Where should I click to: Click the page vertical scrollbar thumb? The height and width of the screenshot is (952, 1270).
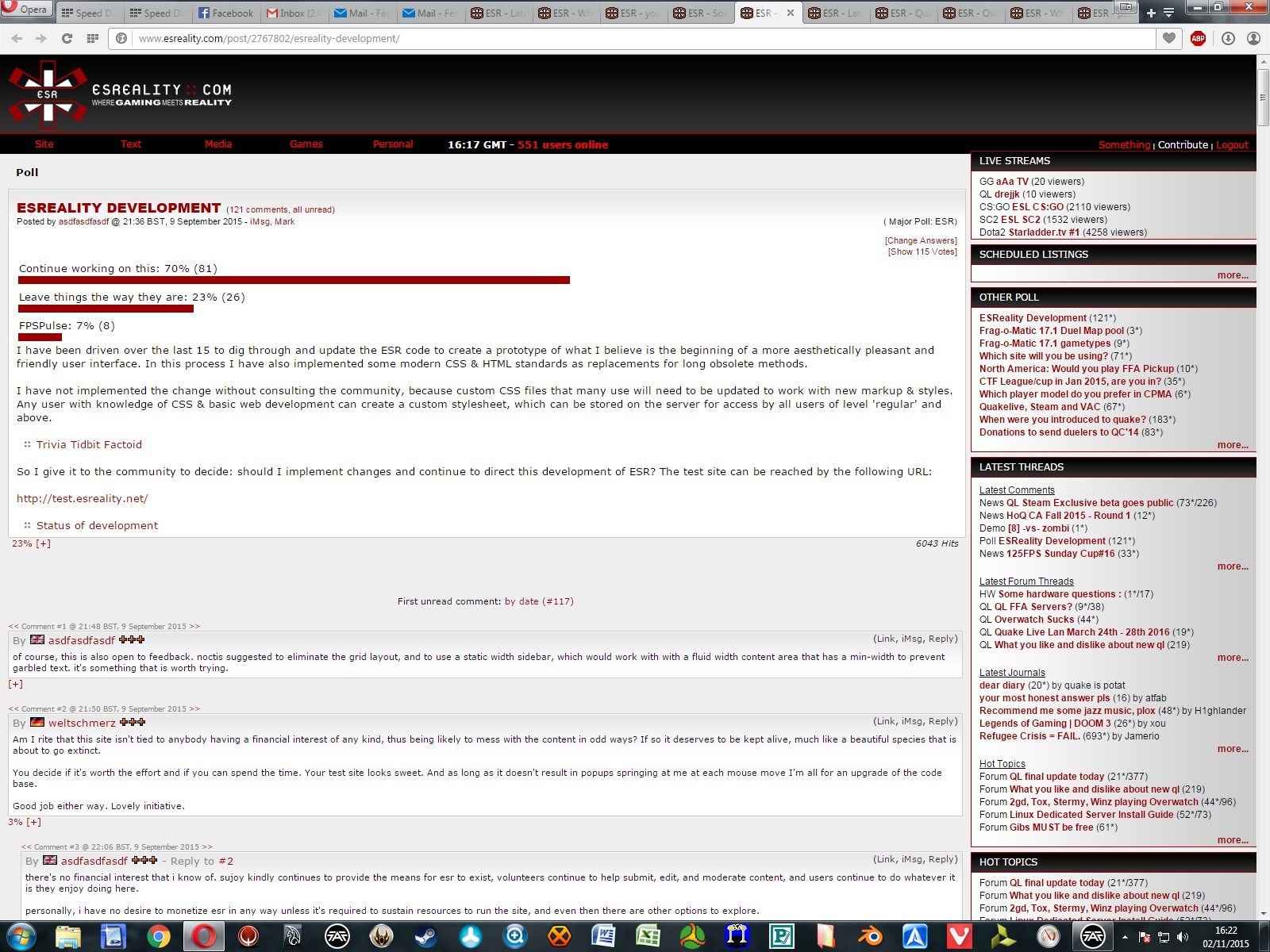point(1263,98)
